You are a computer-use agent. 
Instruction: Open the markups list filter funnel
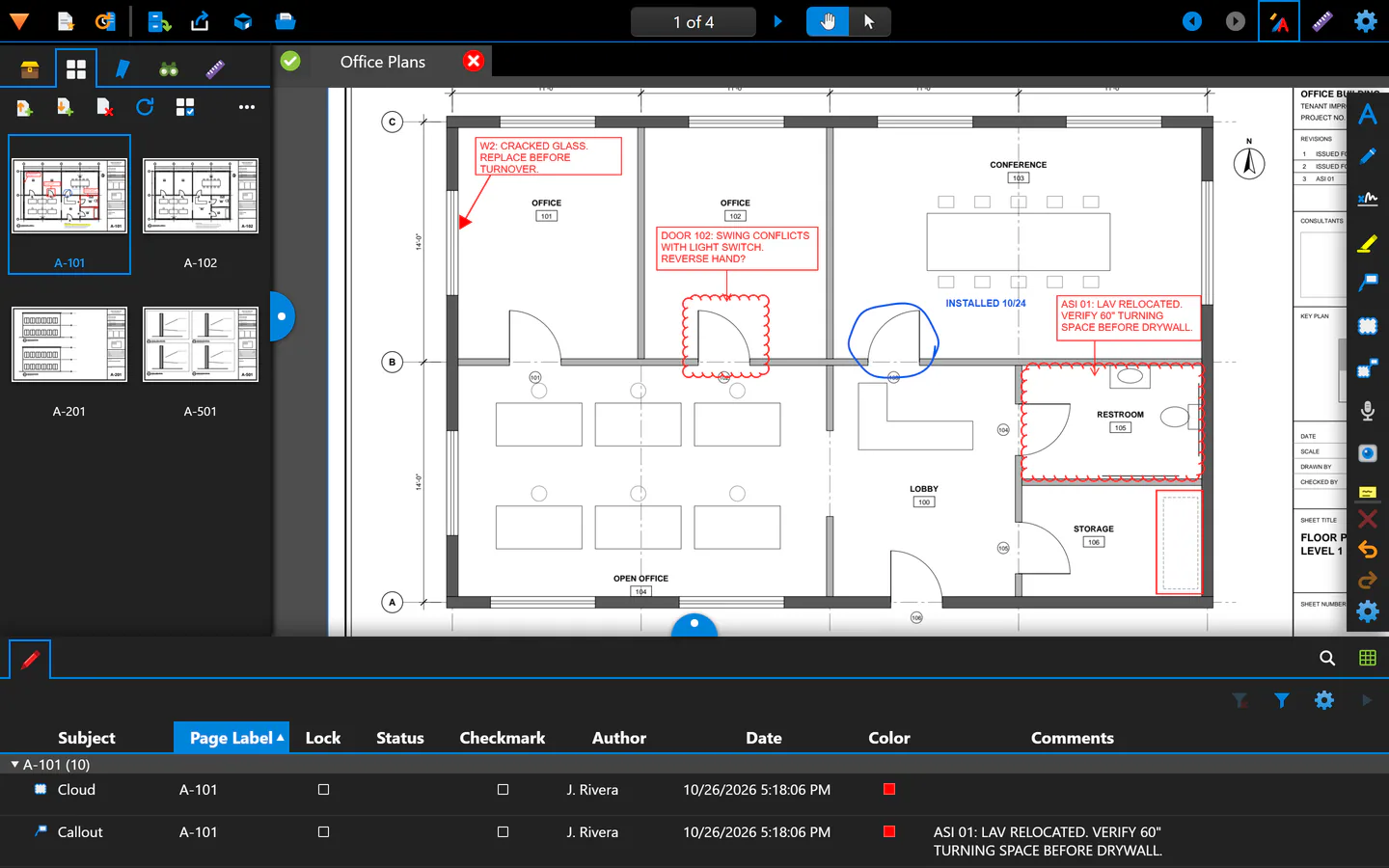pos(1282,701)
